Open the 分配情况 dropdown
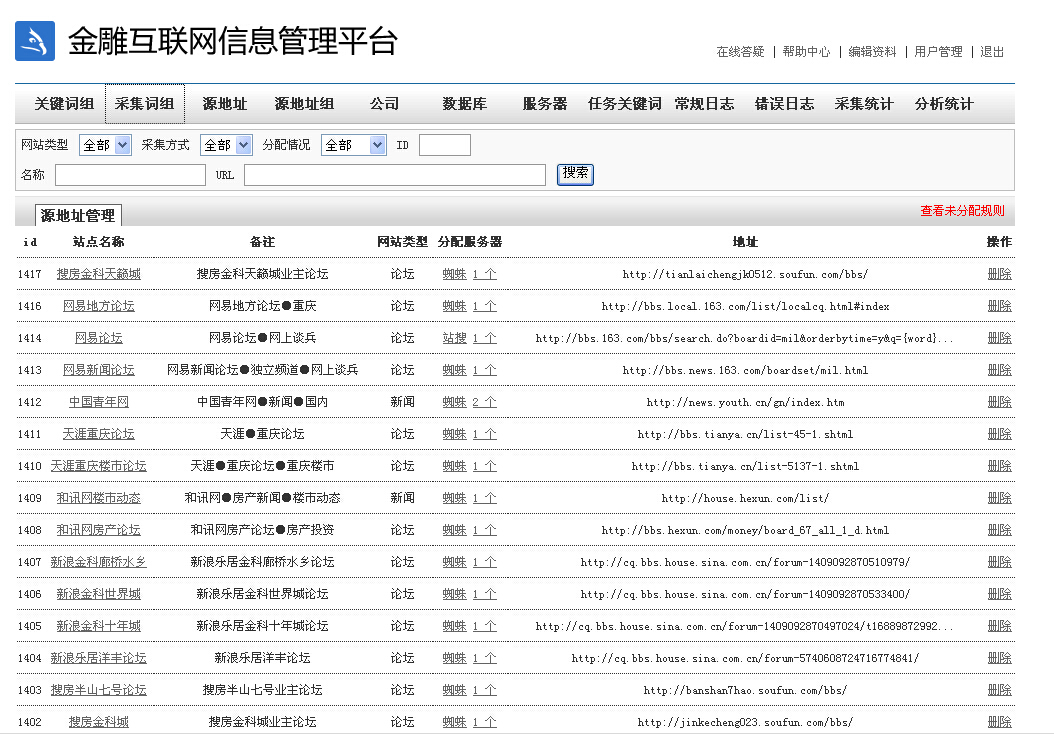The width and height of the screenshot is (1054, 734). [354, 145]
